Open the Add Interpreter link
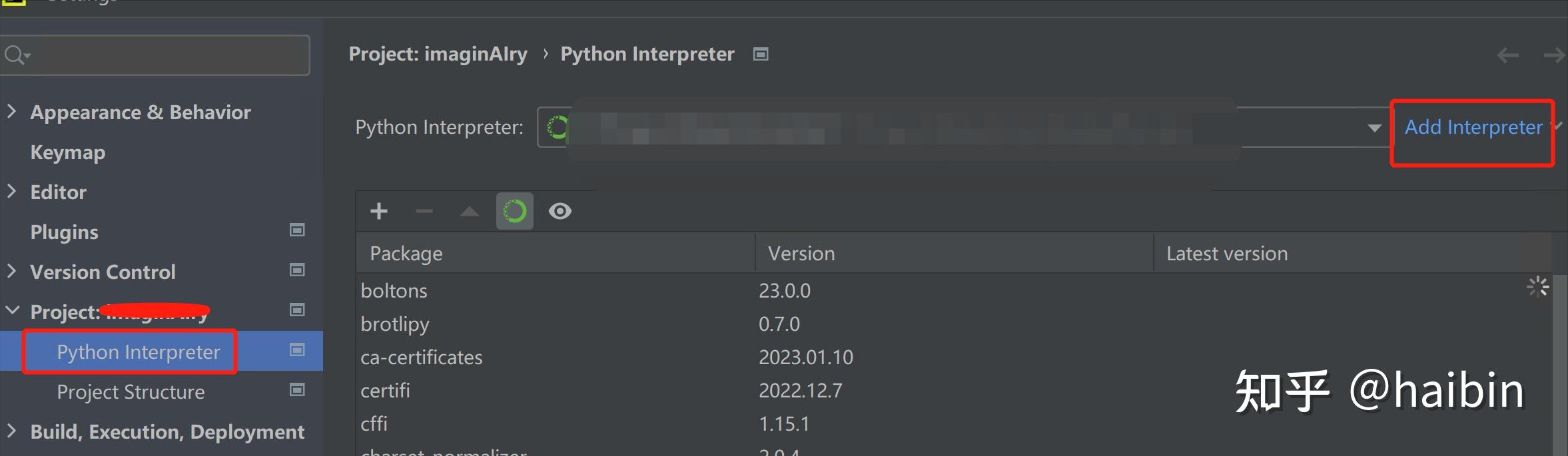This screenshot has width=1568, height=456. [1473, 127]
